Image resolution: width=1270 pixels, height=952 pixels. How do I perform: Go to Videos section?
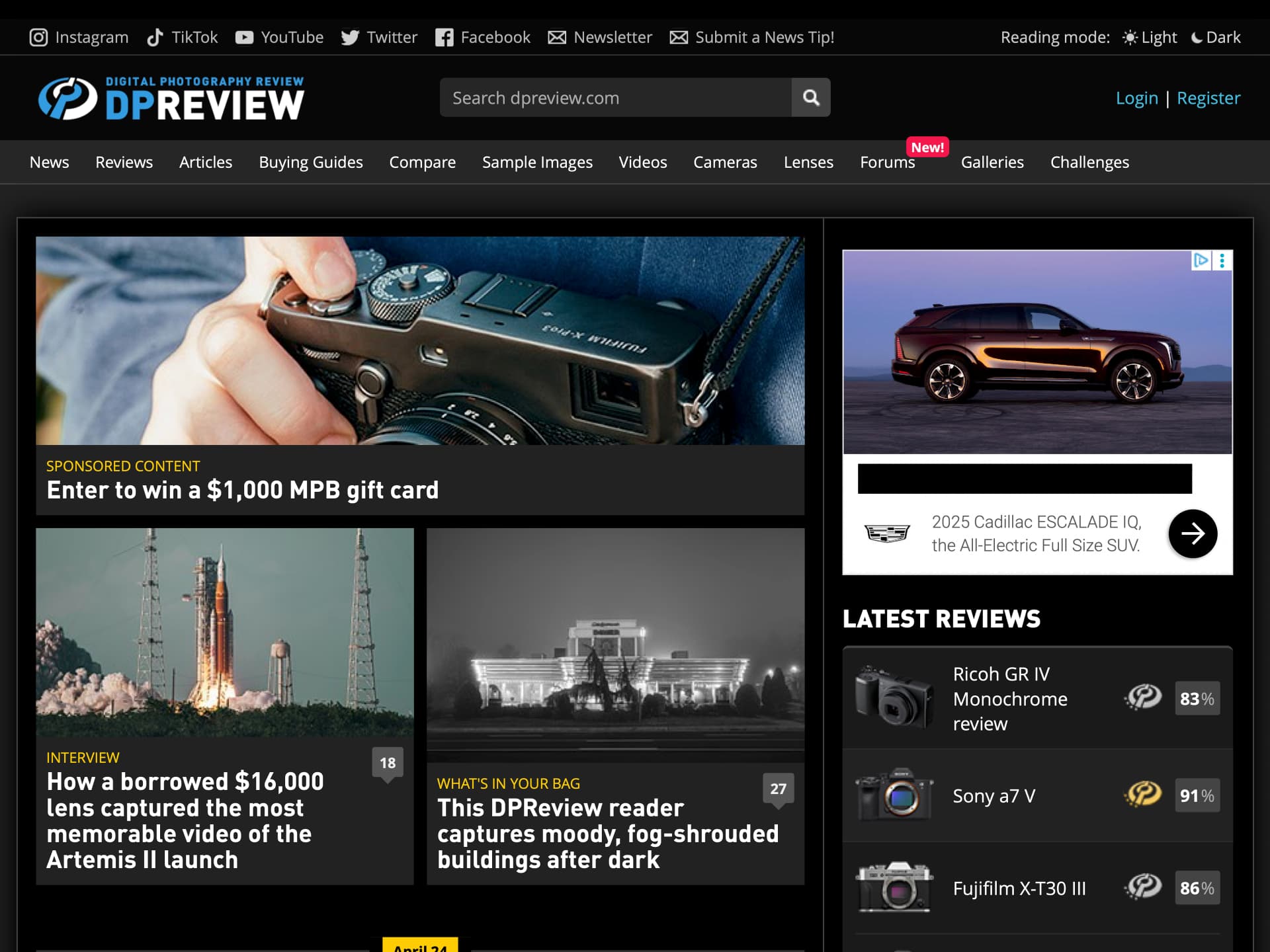(x=643, y=162)
